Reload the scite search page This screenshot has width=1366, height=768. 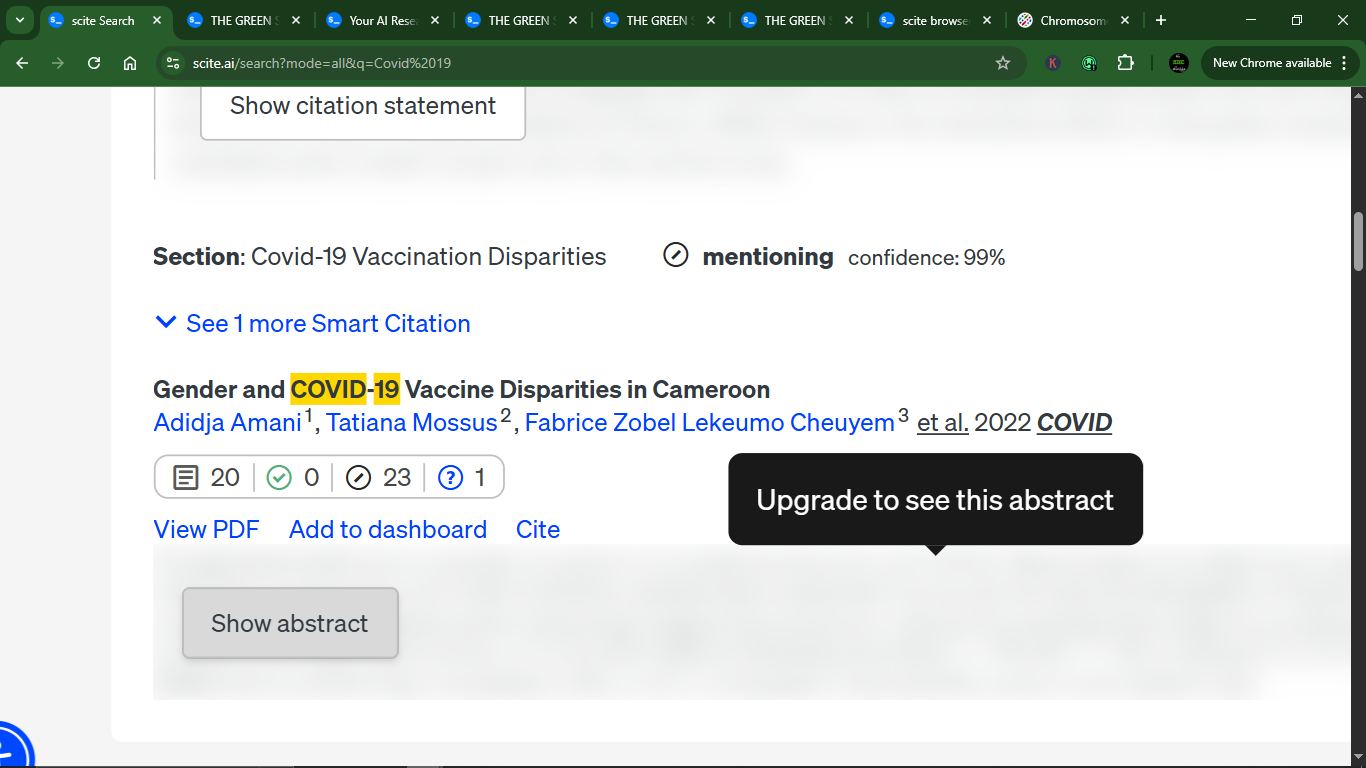tap(94, 63)
